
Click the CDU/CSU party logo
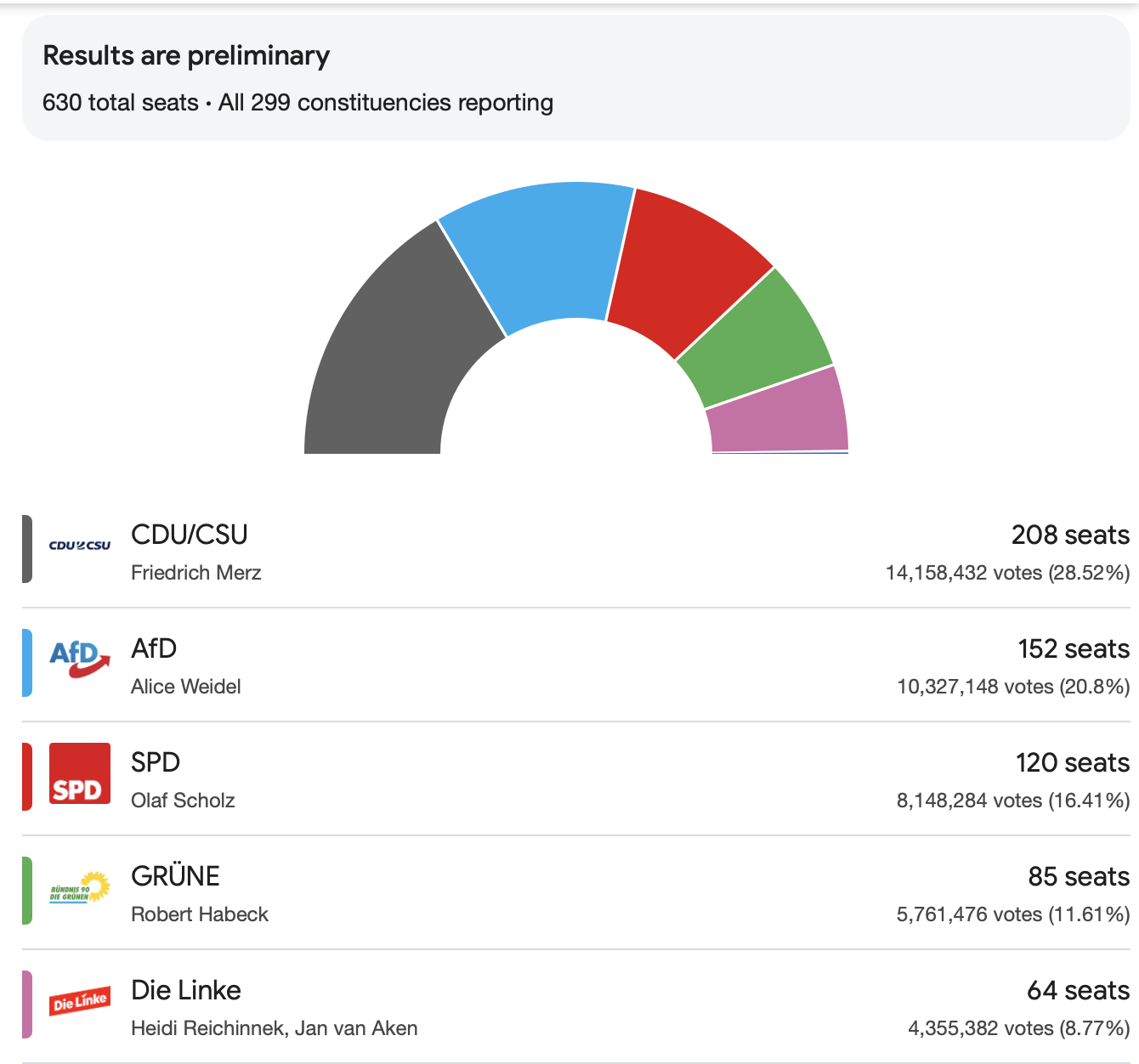79,546
